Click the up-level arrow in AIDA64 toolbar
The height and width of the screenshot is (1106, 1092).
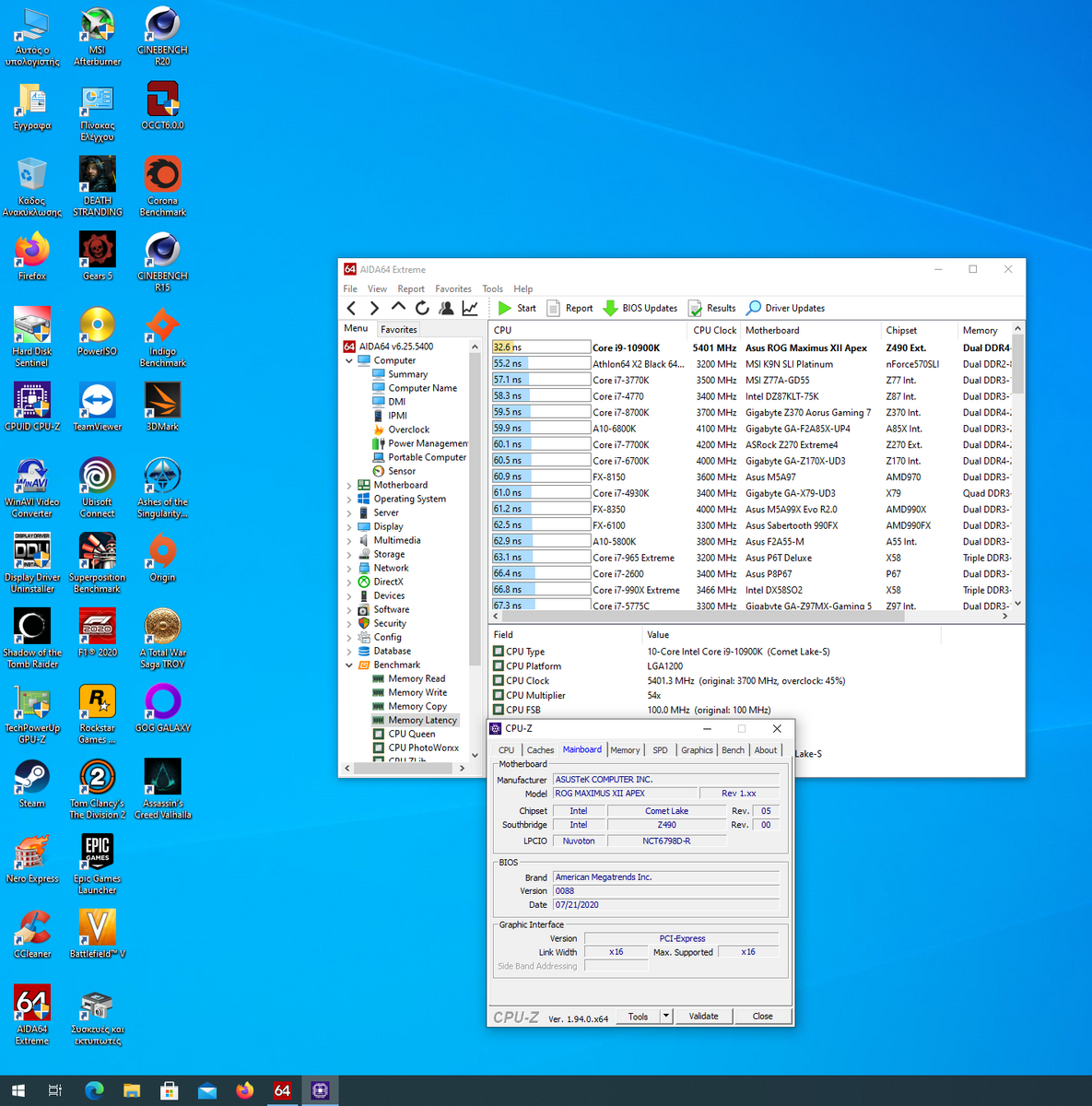coord(398,307)
